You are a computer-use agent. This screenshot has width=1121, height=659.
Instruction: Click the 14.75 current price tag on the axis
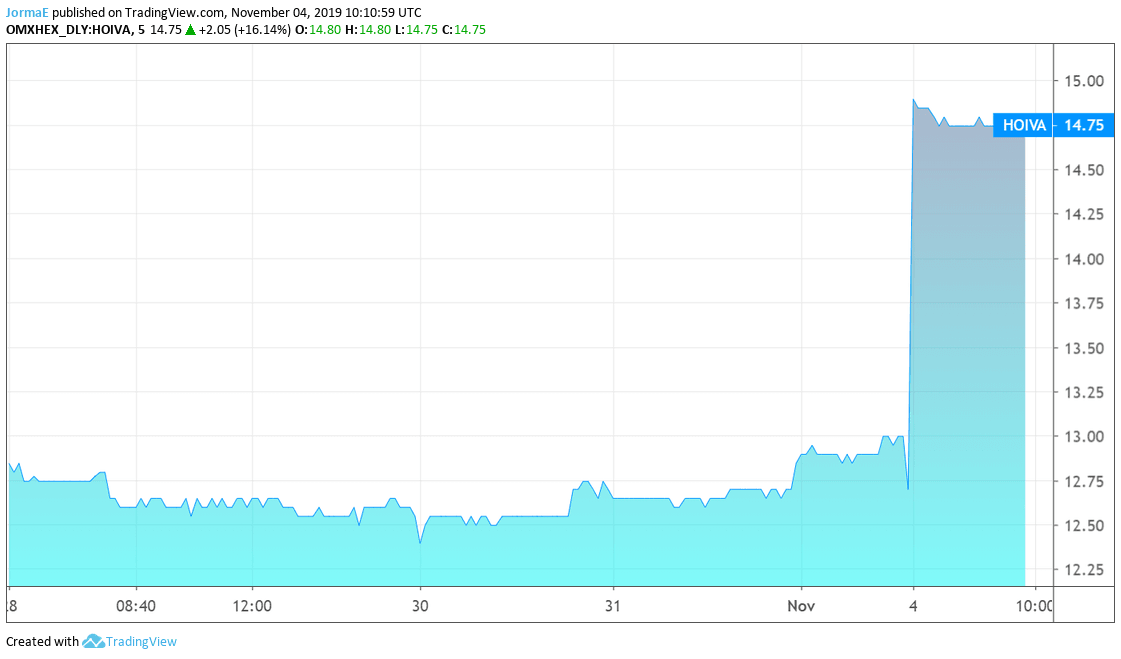click(1083, 125)
